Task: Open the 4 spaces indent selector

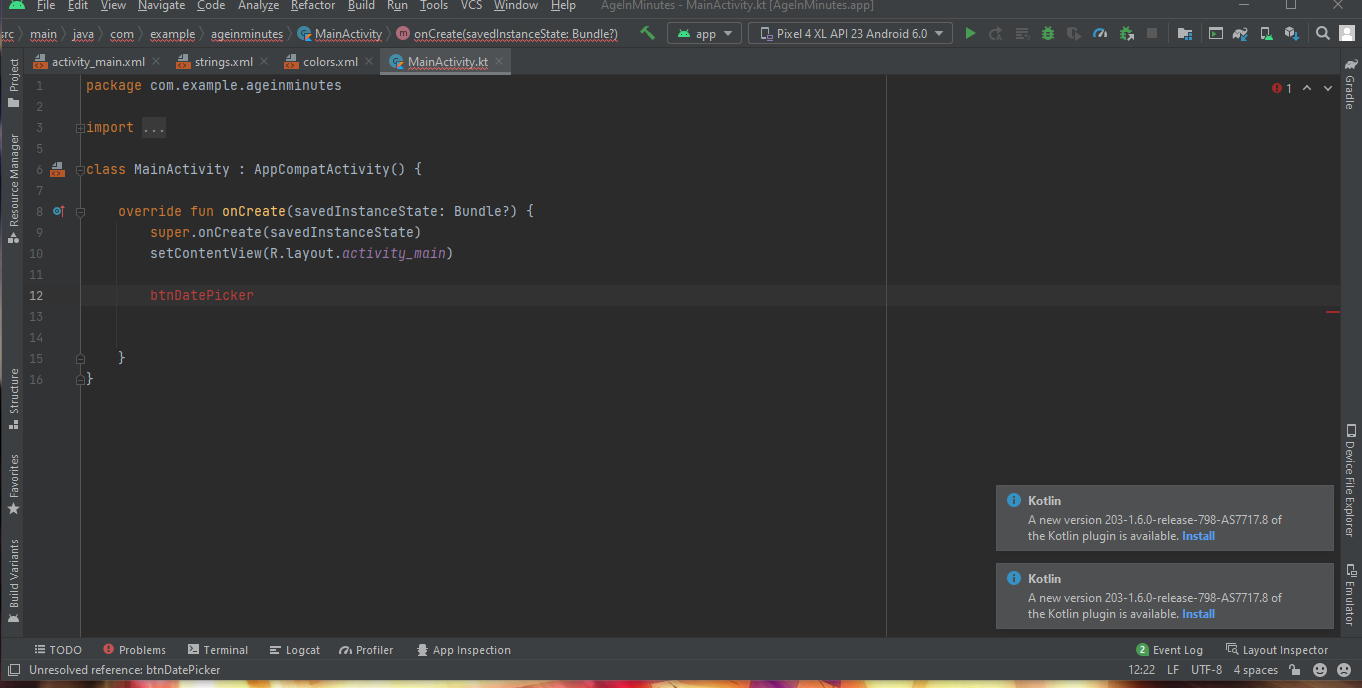Action: [x=1255, y=670]
